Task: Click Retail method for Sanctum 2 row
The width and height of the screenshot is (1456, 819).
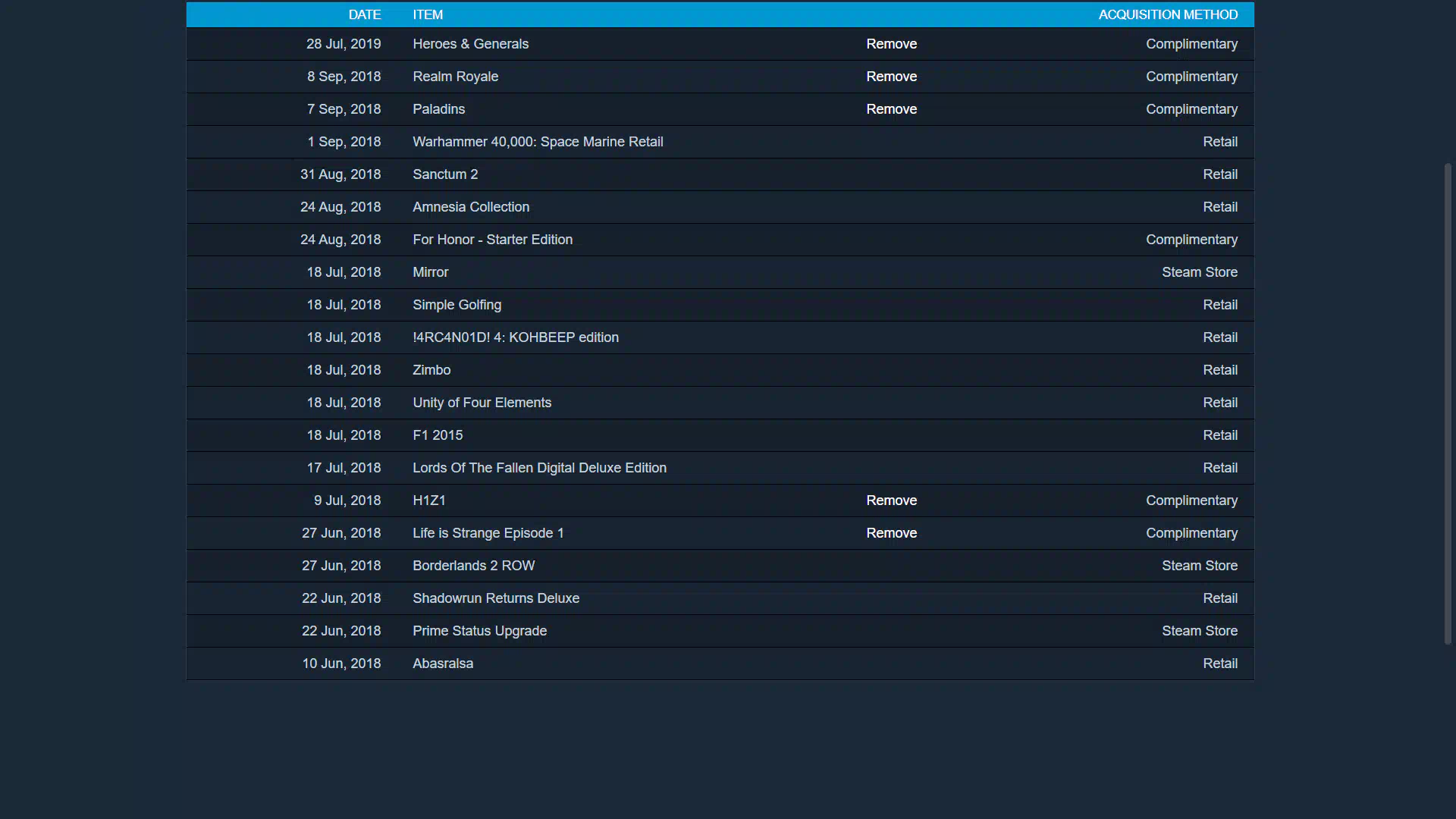Action: pyautogui.click(x=1220, y=174)
